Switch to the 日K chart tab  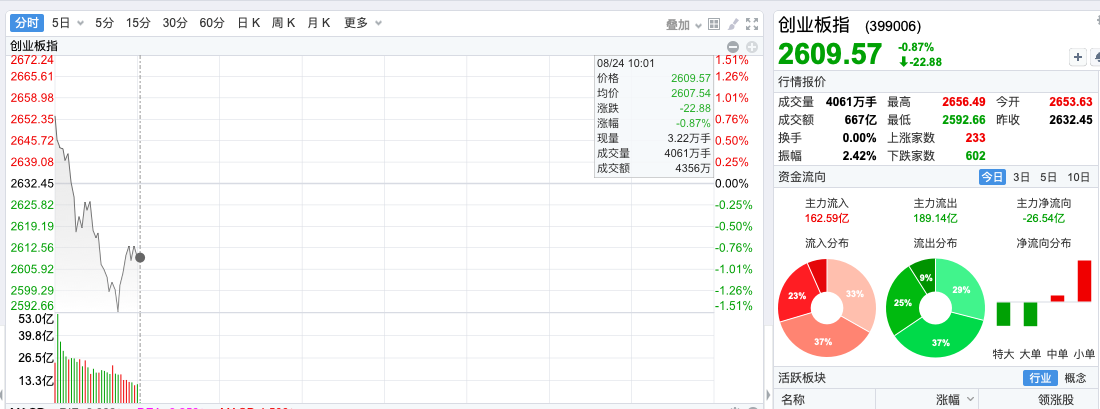[248, 23]
